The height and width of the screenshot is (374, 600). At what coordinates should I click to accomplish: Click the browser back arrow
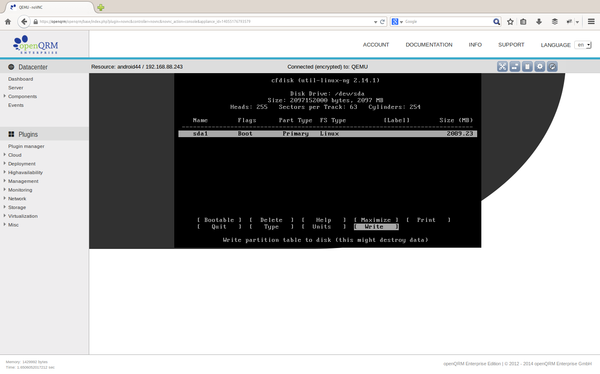click(24, 22)
